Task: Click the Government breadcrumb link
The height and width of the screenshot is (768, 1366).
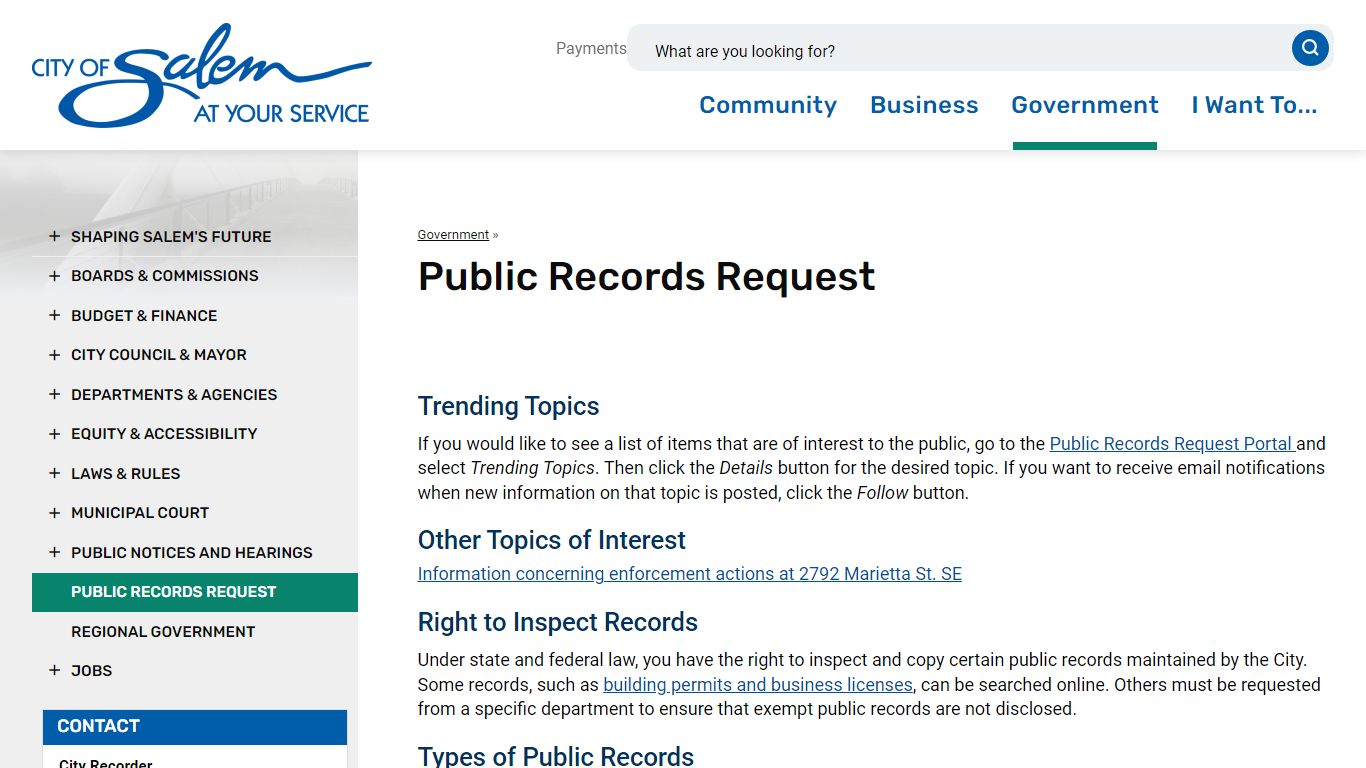Action: click(x=453, y=235)
